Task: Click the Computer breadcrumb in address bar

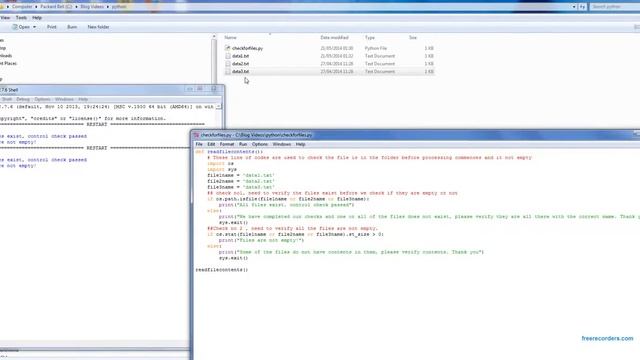Action: tap(22, 7)
